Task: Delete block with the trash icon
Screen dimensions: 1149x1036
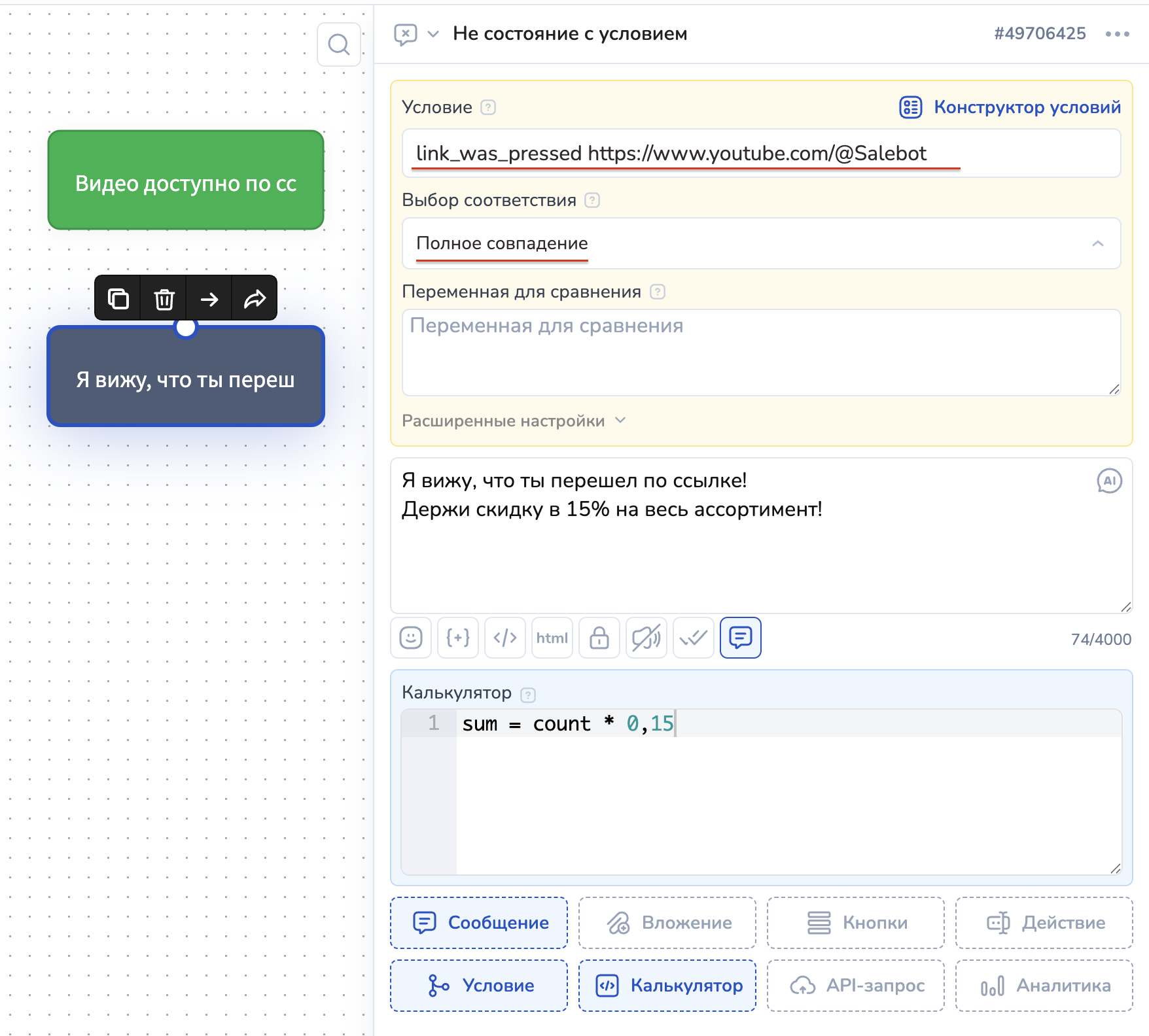Action: (x=164, y=299)
